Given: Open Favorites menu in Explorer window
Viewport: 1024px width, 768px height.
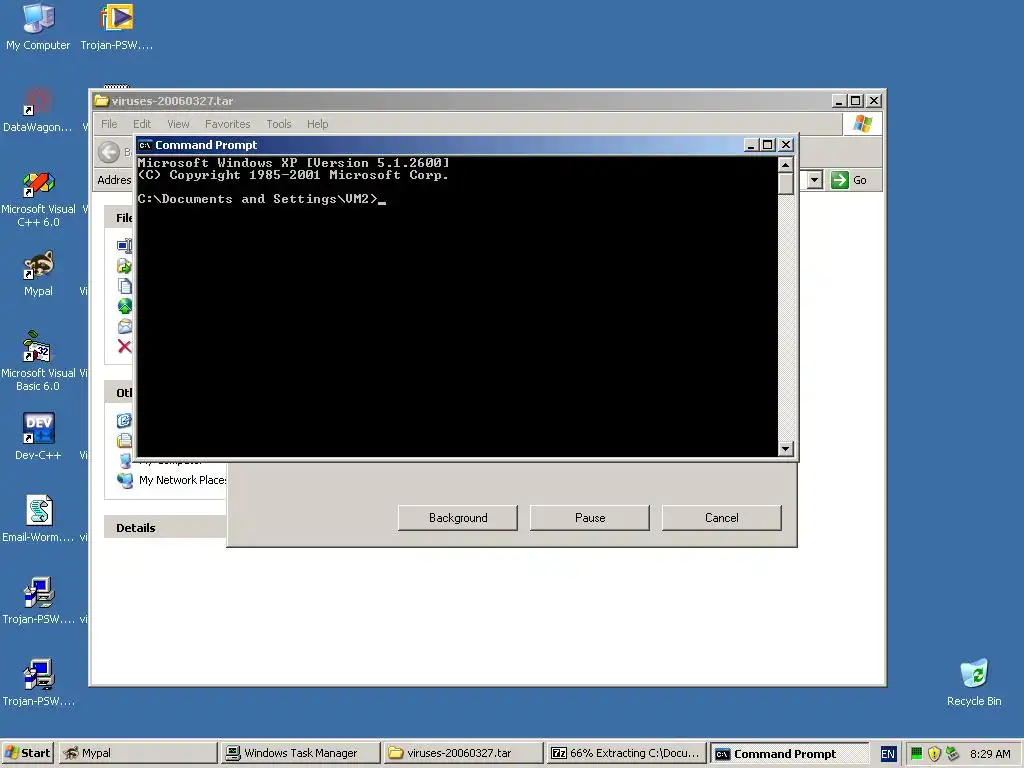Looking at the screenshot, I should (227, 124).
